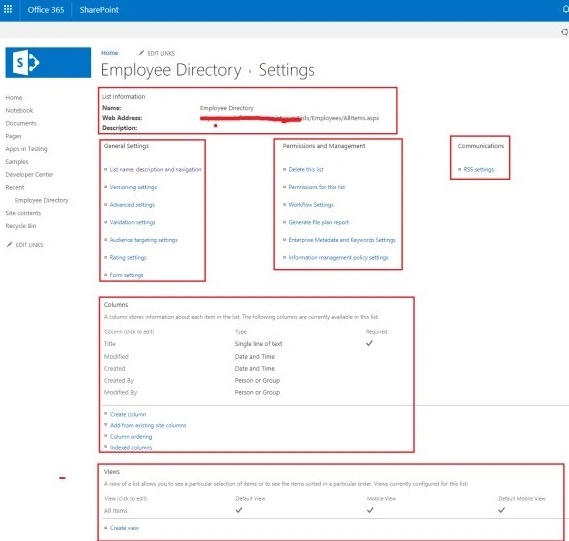Open Employee Directory under Recent

point(41,200)
